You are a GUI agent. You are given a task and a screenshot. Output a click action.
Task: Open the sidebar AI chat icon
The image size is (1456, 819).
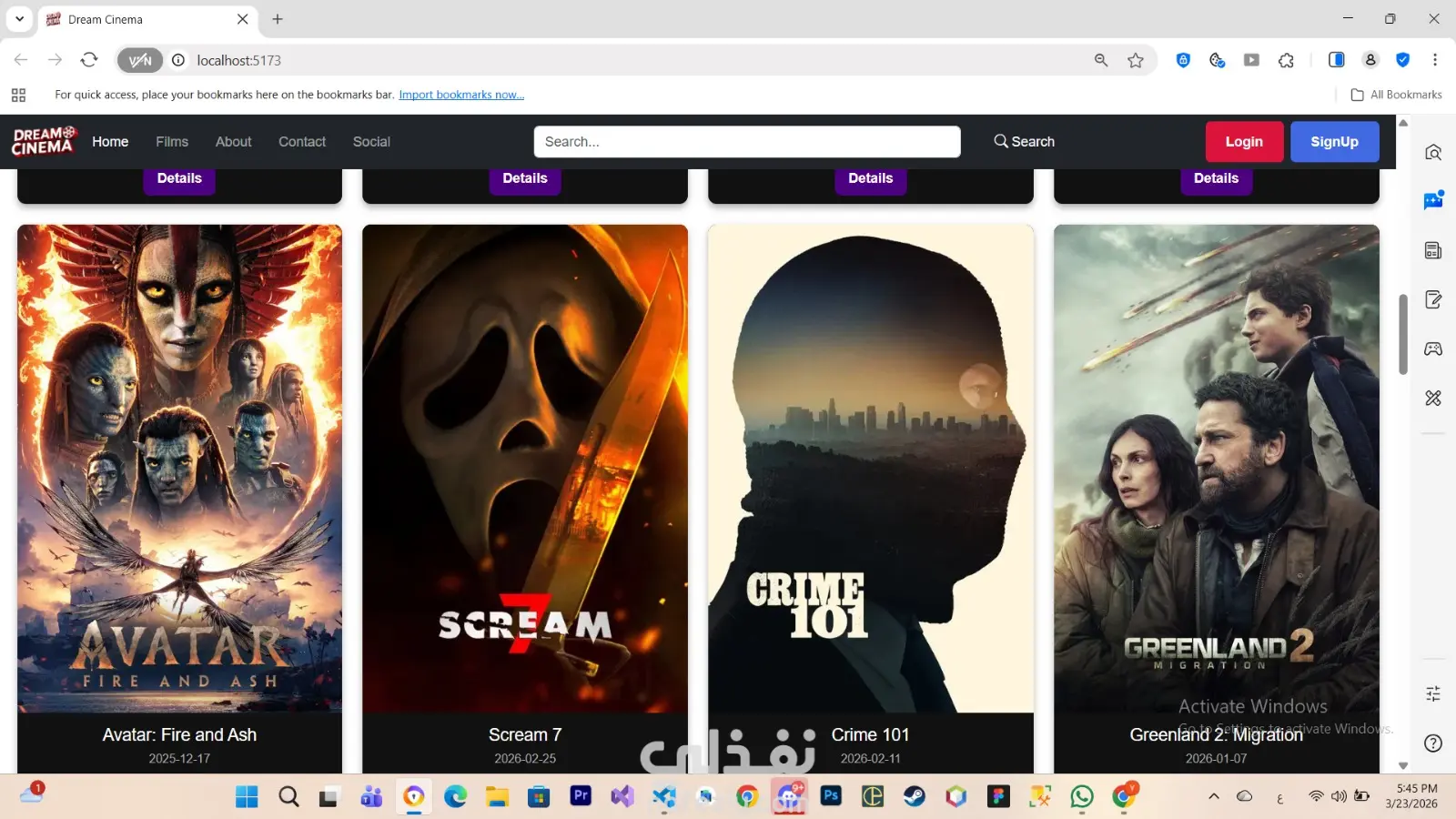point(1433,200)
